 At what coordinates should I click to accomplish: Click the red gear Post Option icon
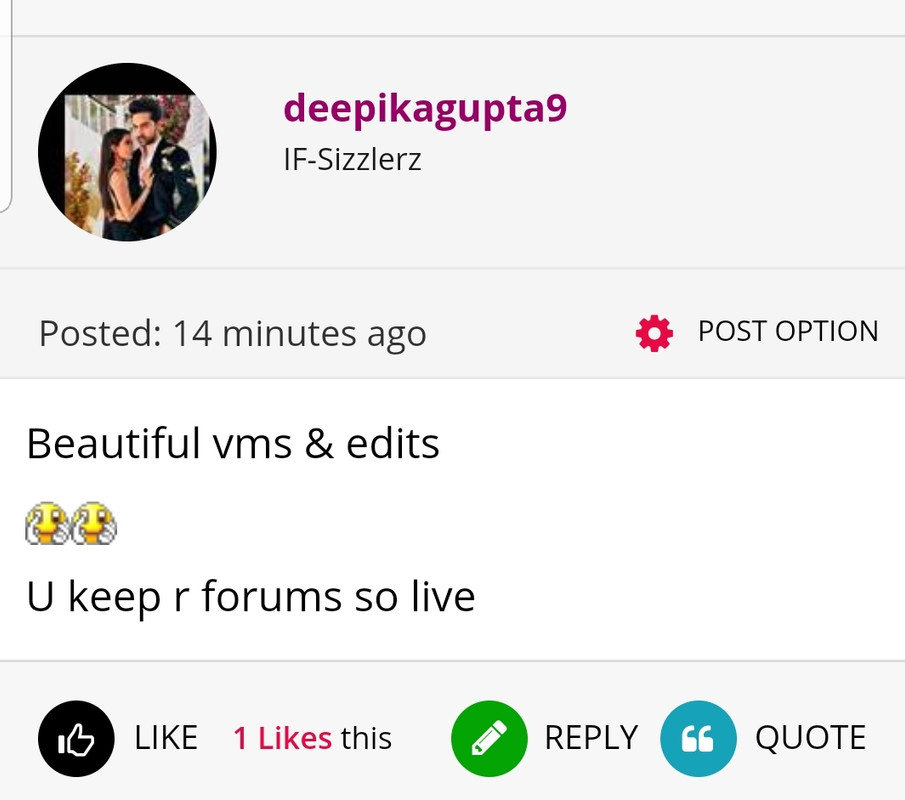coord(654,333)
